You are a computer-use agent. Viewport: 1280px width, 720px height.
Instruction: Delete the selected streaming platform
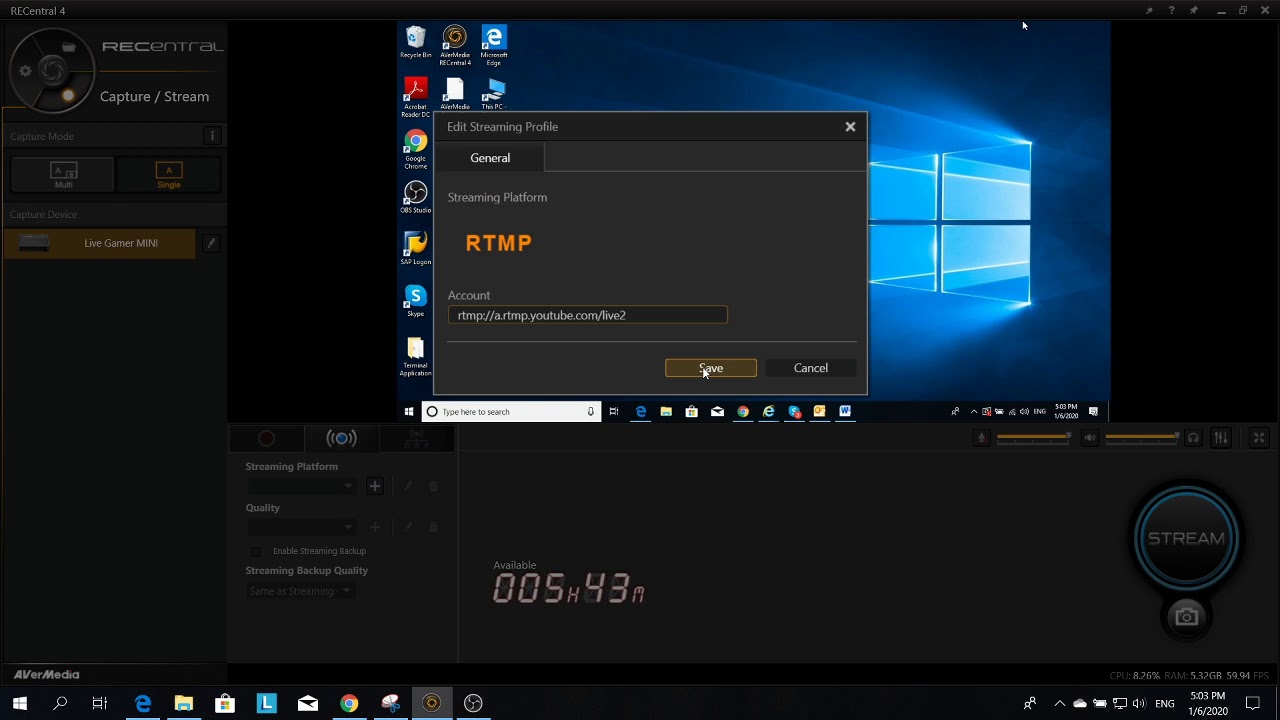433,486
